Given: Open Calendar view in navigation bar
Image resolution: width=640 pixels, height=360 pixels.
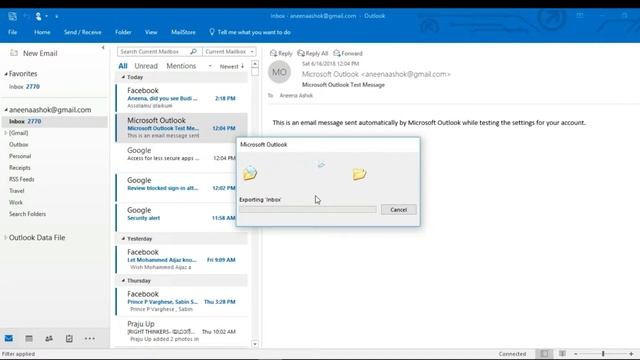Looking at the screenshot, I should [29, 338].
